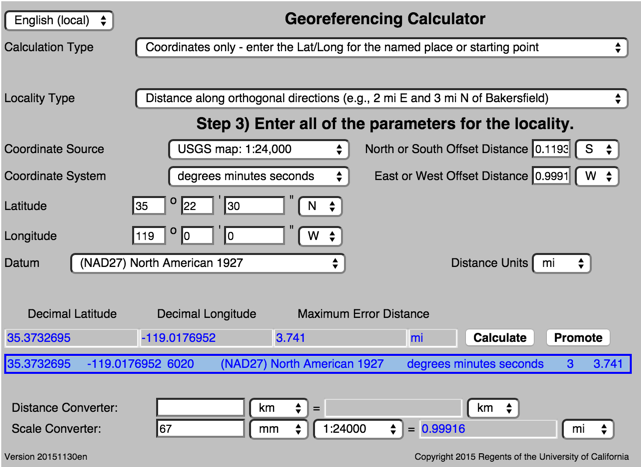Focus the North or South Offset Distance field
The height and width of the screenshot is (467, 641).
[550, 149]
